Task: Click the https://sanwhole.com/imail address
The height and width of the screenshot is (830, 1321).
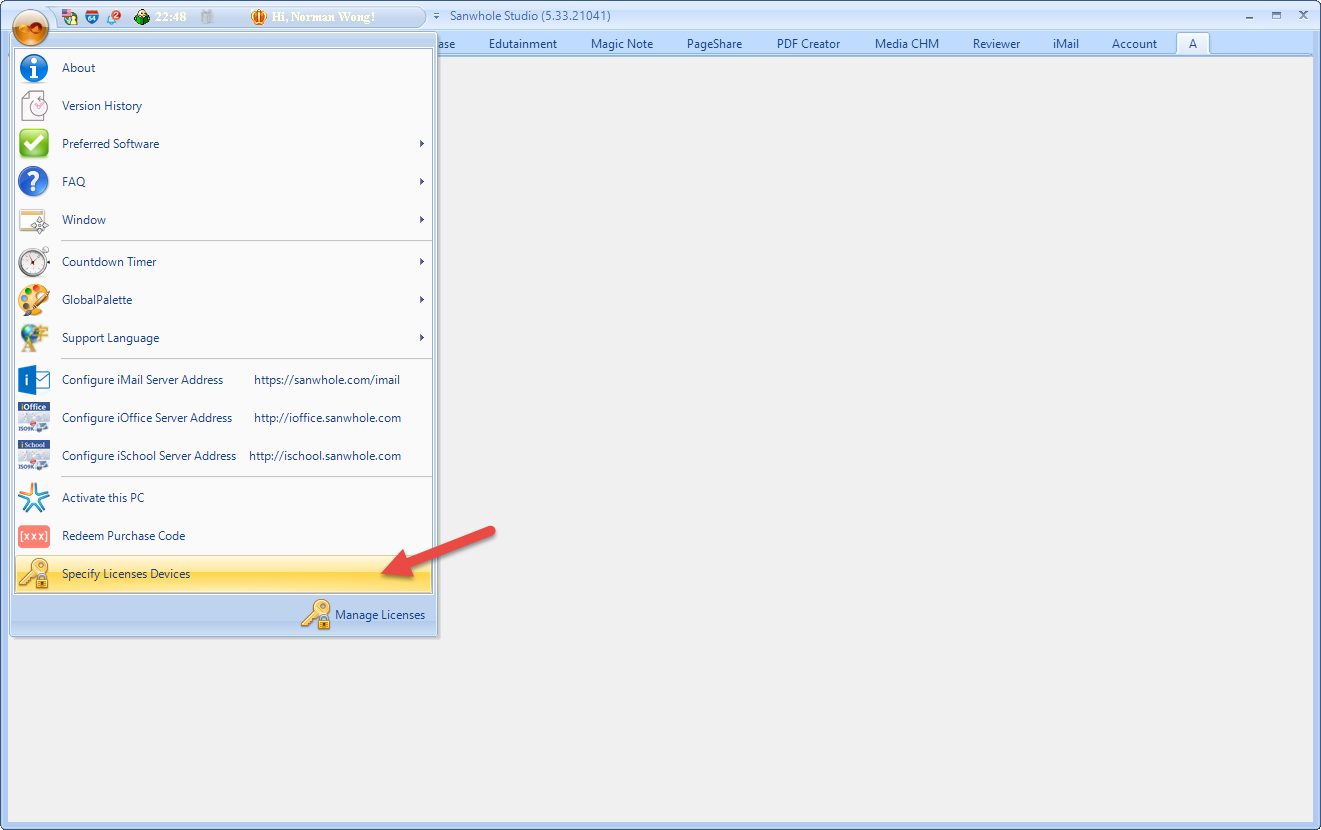Action: click(327, 380)
